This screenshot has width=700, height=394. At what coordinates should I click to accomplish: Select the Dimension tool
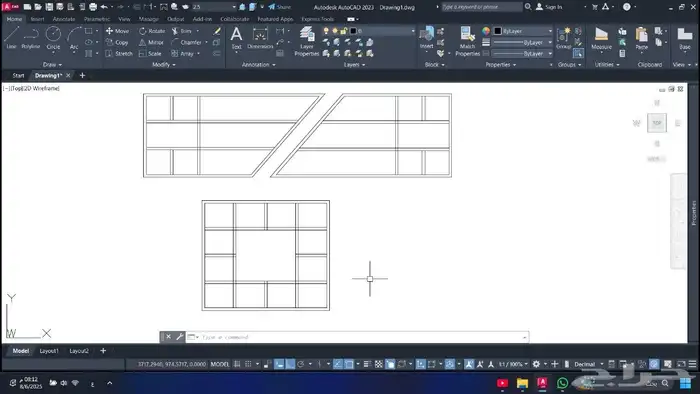point(260,37)
